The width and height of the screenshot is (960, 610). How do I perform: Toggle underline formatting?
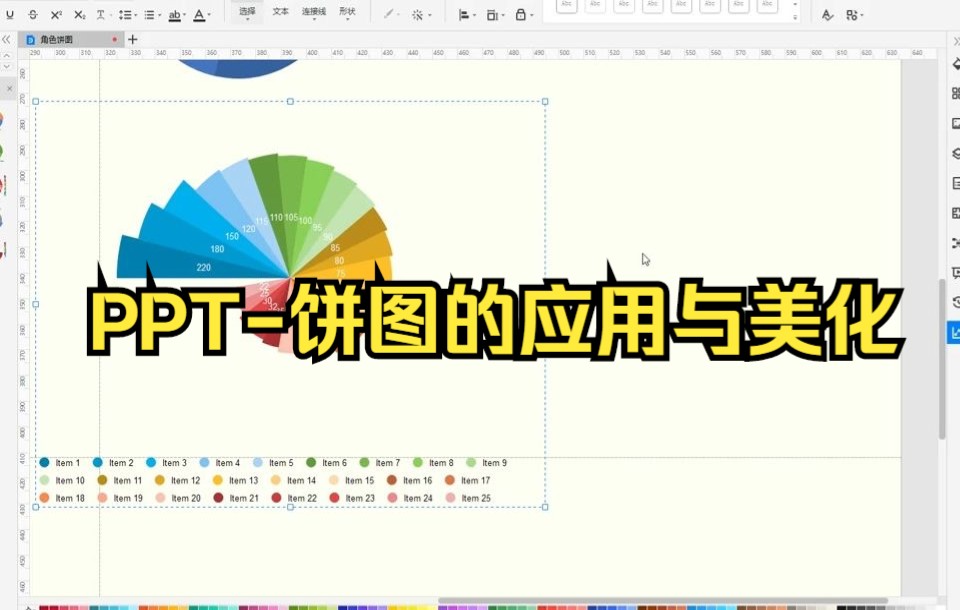click(x=10, y=14)
